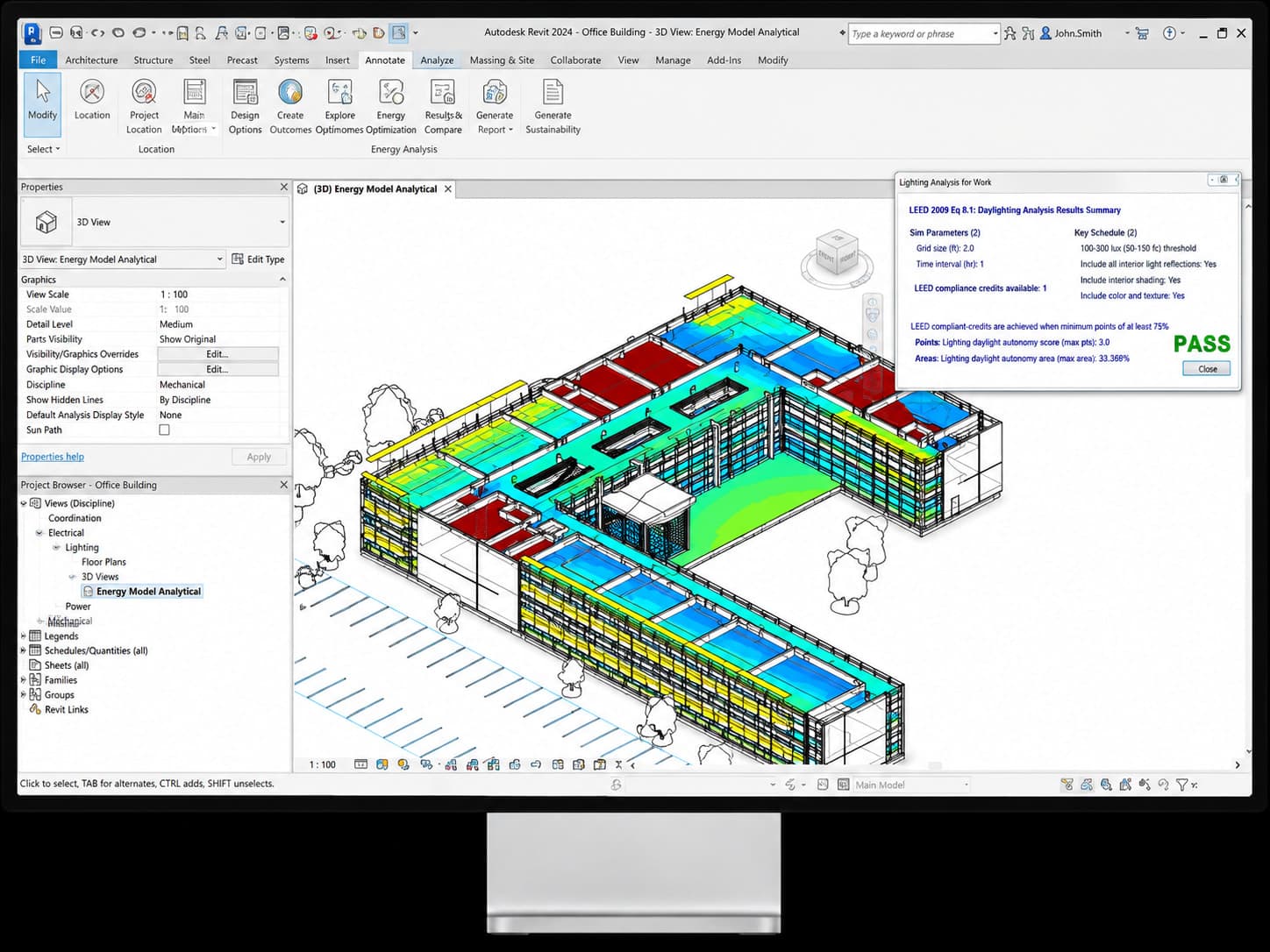Viewport: 1270px width, 952px height.
Task: Click the filter icon in status bar
Action: 1182,785
